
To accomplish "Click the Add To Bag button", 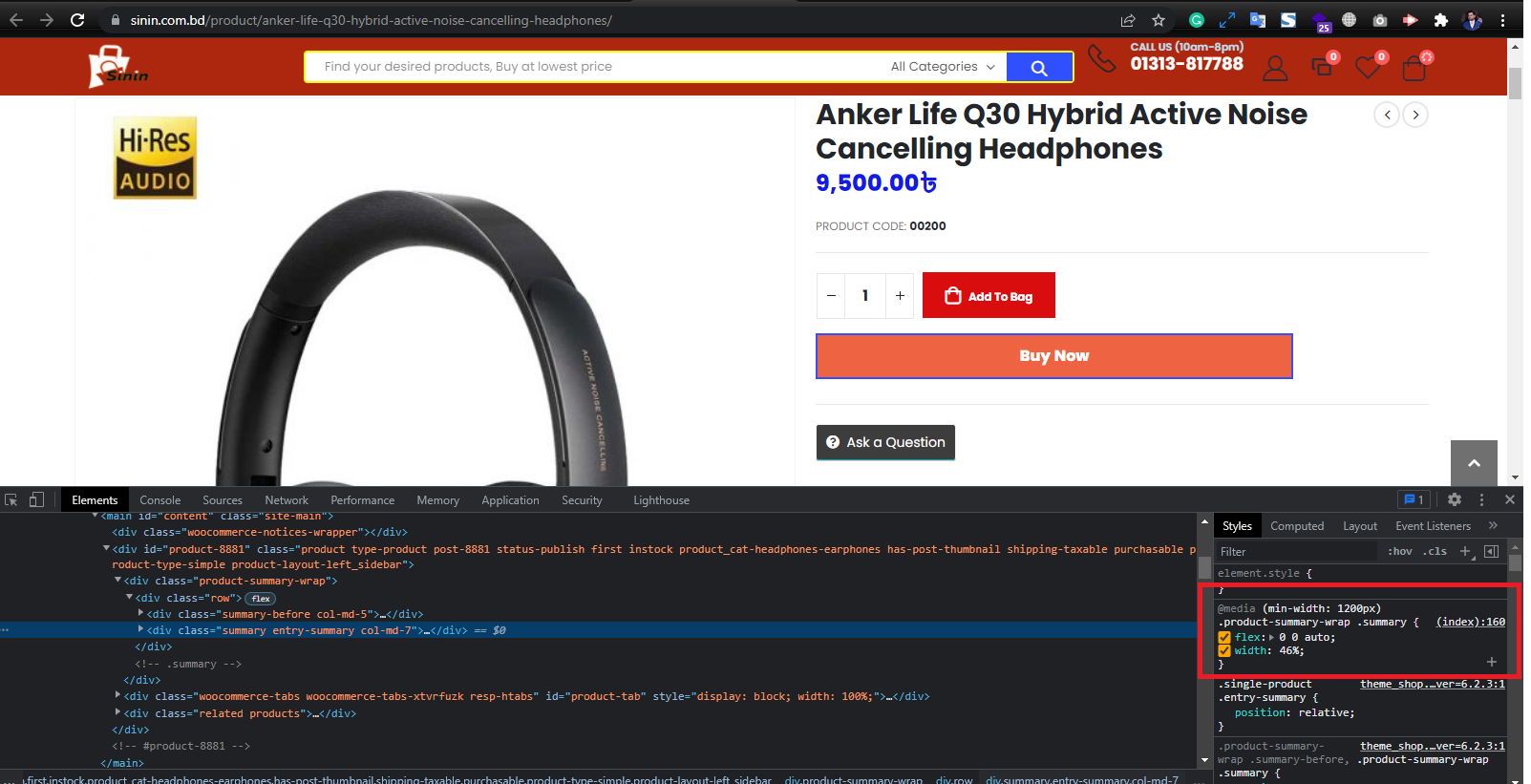I will (x=989, y=295).
